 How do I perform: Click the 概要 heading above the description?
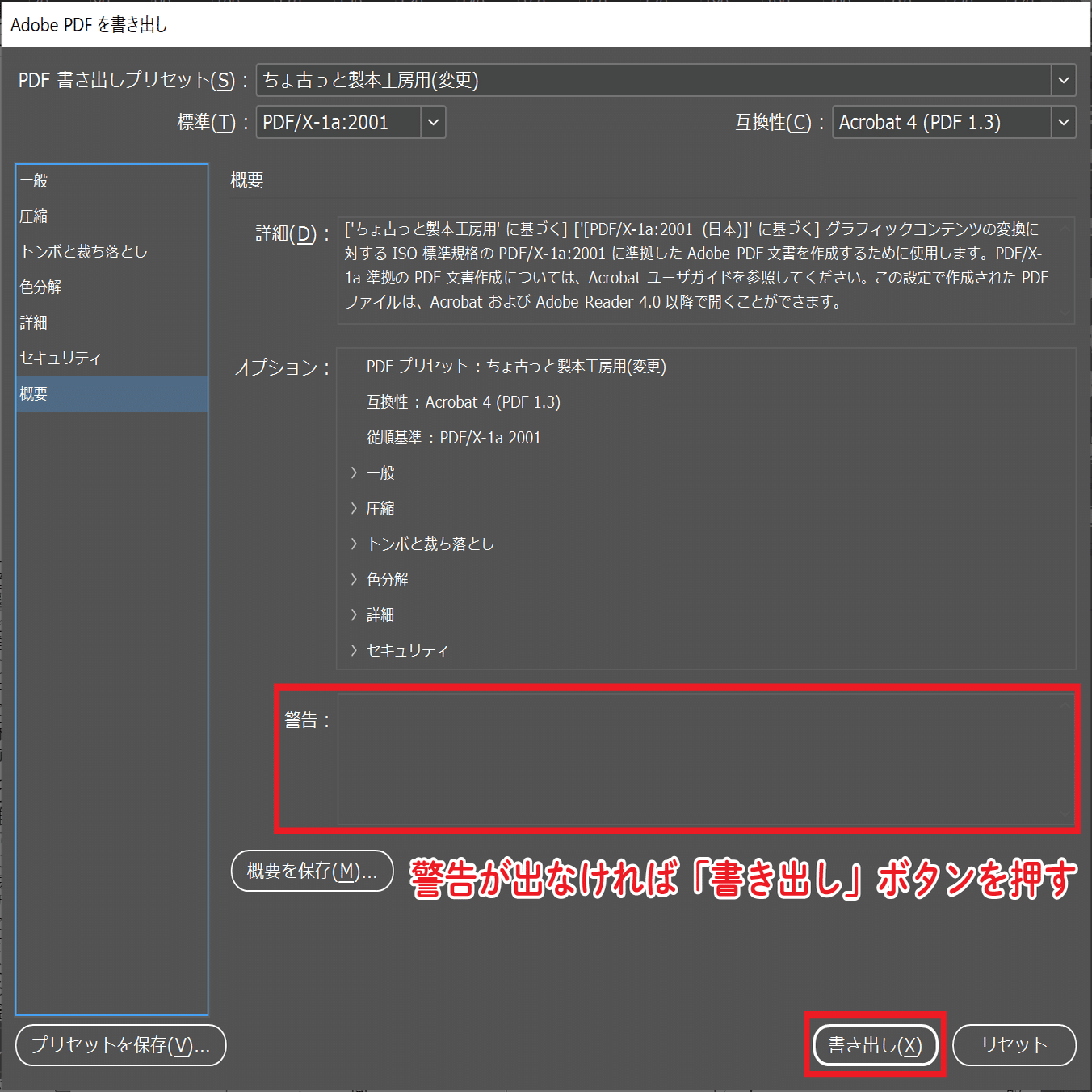click(x=247, y=180)
